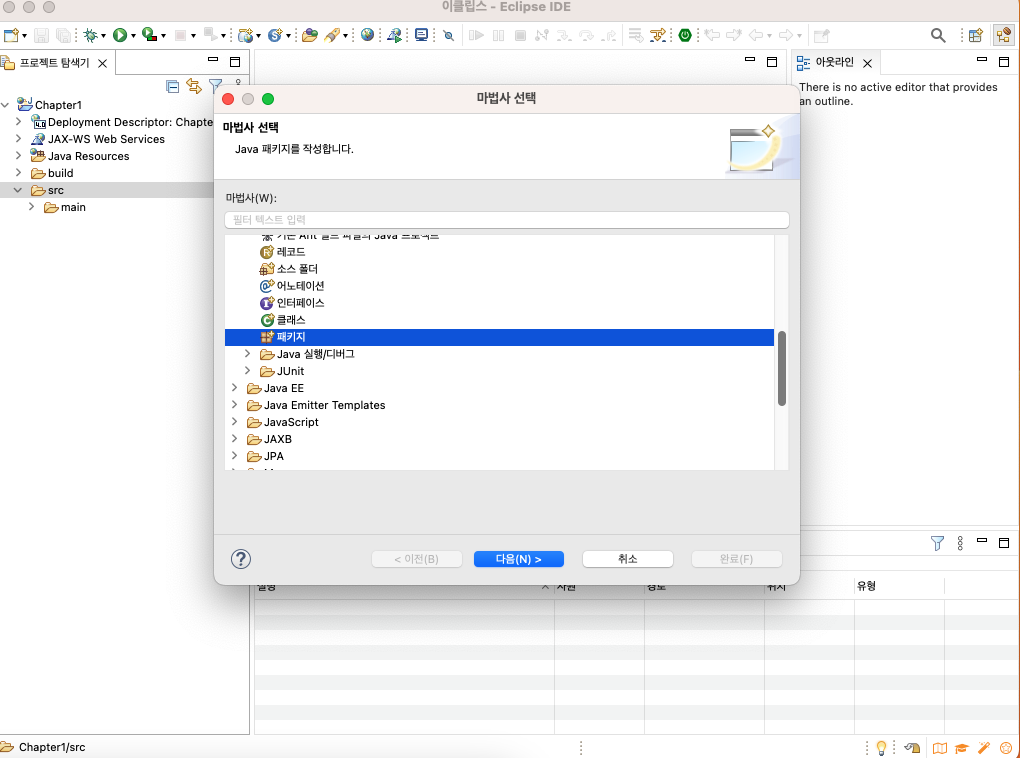This screenshot has width=1020, height=758.
Task: Click the Debug bug icon
Action: pyautogui.click(x=90, y=35)
